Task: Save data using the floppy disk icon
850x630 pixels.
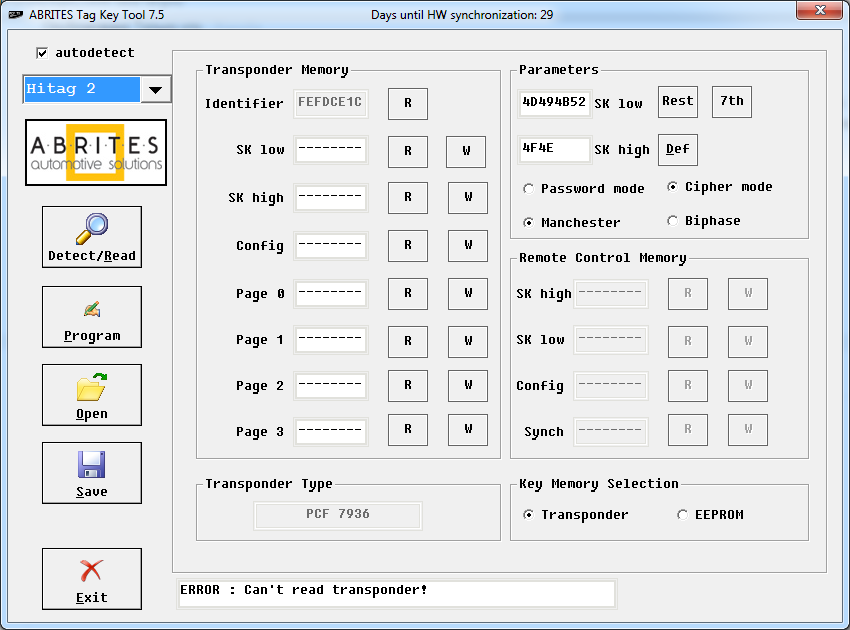Action: pos(92,473)
